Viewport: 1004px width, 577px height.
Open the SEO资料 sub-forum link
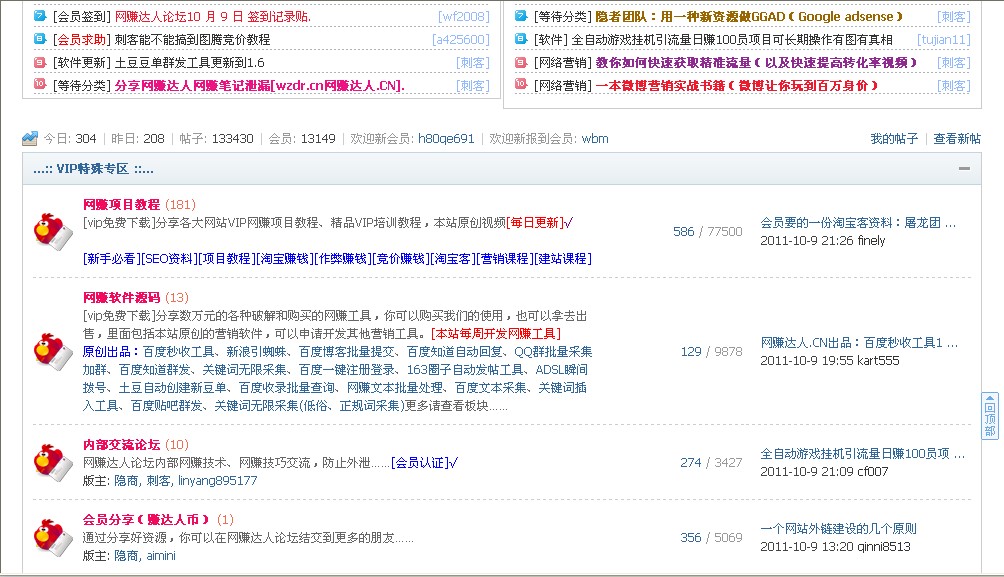[x=168, y=258]
